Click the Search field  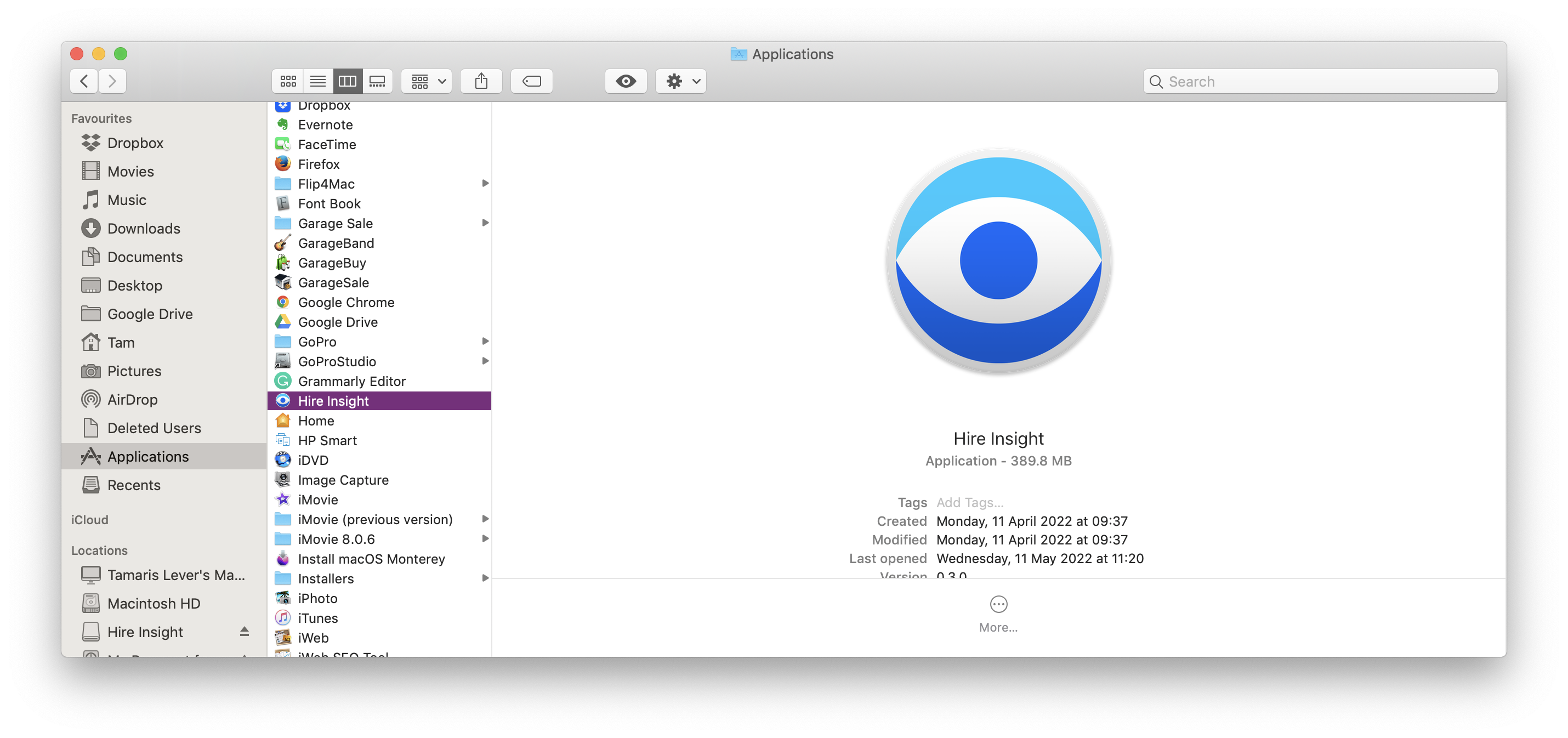tap(1321, 82)
